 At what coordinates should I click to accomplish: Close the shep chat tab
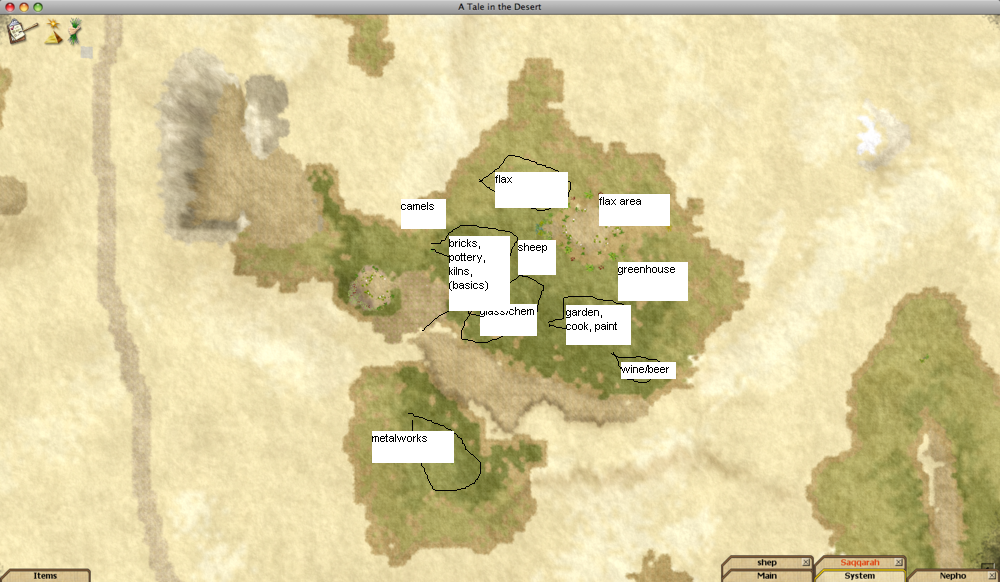(x=806, y=562)
